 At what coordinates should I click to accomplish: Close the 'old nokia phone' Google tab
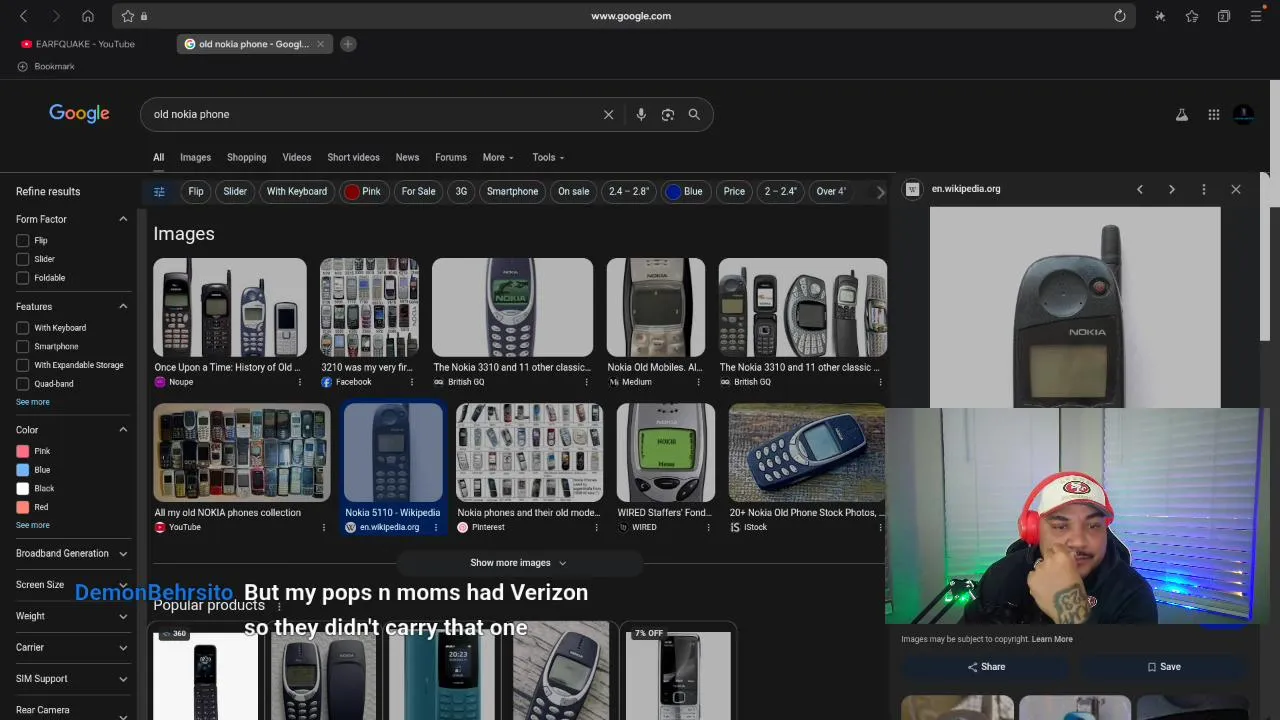320,44
